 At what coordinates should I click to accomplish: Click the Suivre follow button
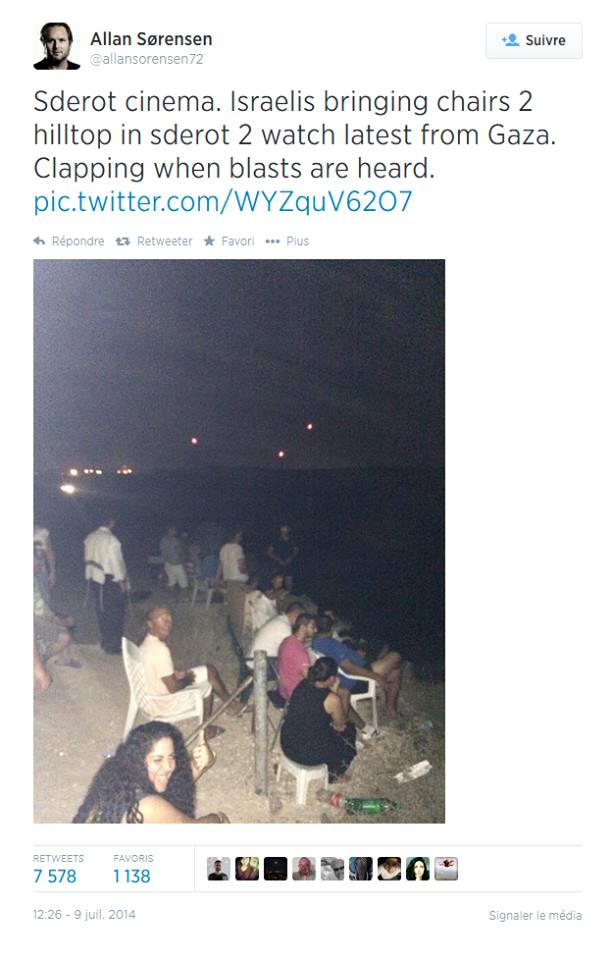coord(534,40)
